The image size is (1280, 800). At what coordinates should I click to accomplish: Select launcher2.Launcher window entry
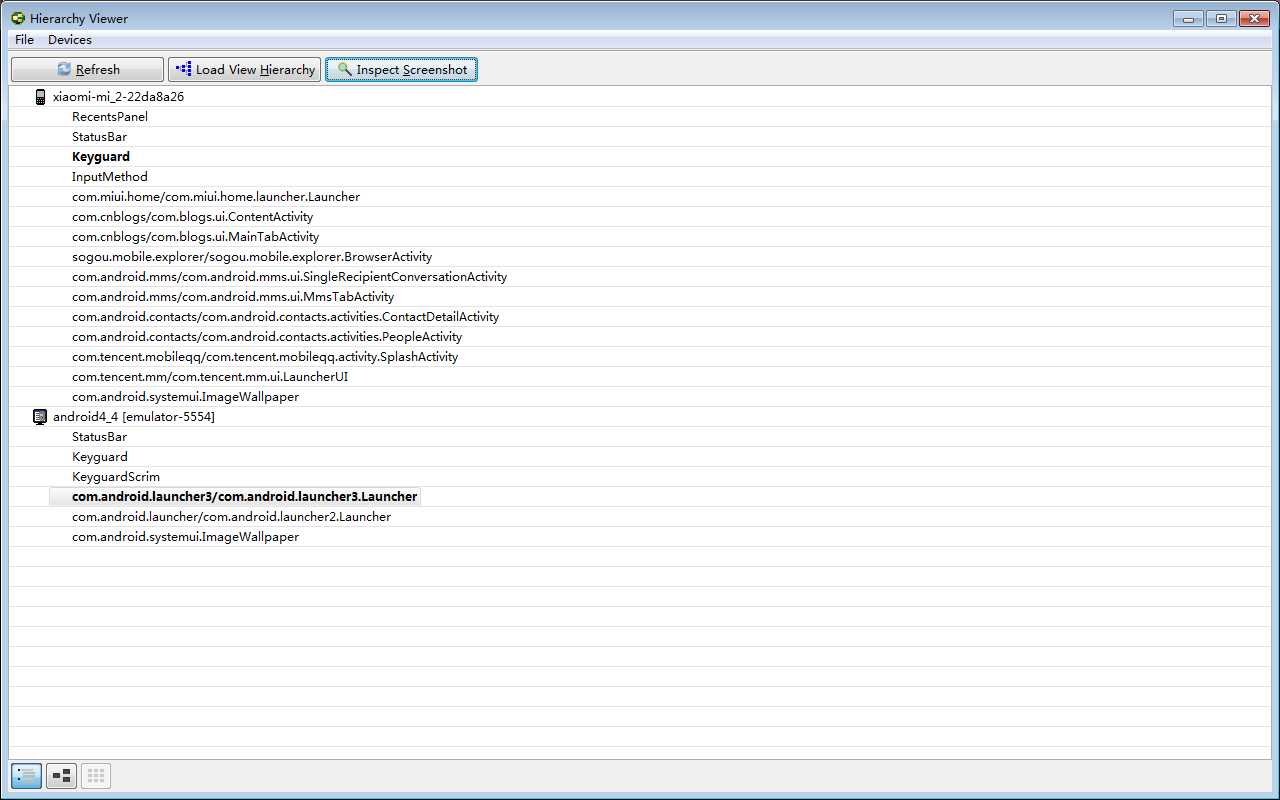(x=231, y=517)
